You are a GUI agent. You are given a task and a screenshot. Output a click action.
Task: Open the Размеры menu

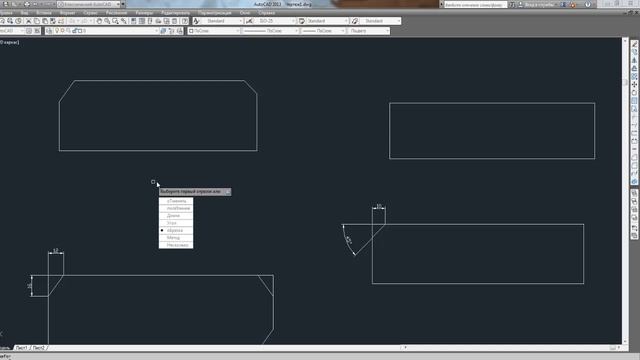tap(144, 13)
